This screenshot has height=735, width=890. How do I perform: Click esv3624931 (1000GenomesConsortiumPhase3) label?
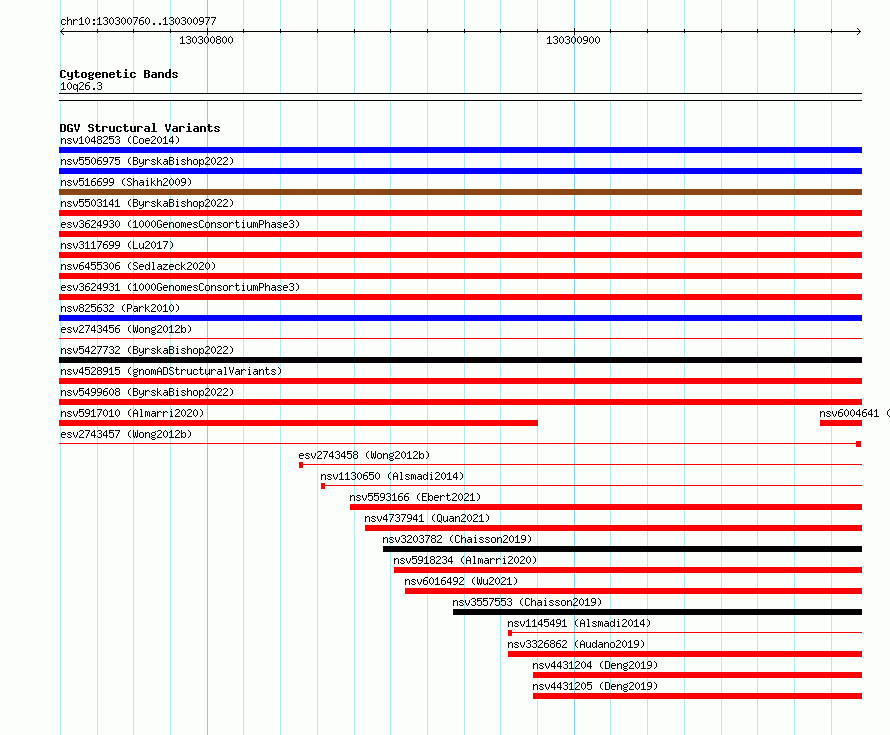point(180,287)
